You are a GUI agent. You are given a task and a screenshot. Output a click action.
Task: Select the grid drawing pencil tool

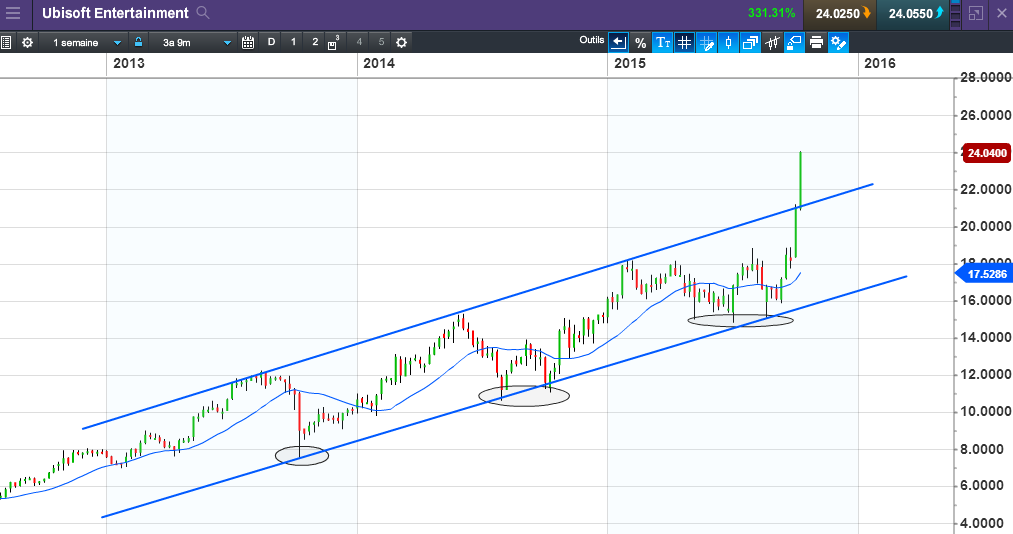click(x=707, y=43)
